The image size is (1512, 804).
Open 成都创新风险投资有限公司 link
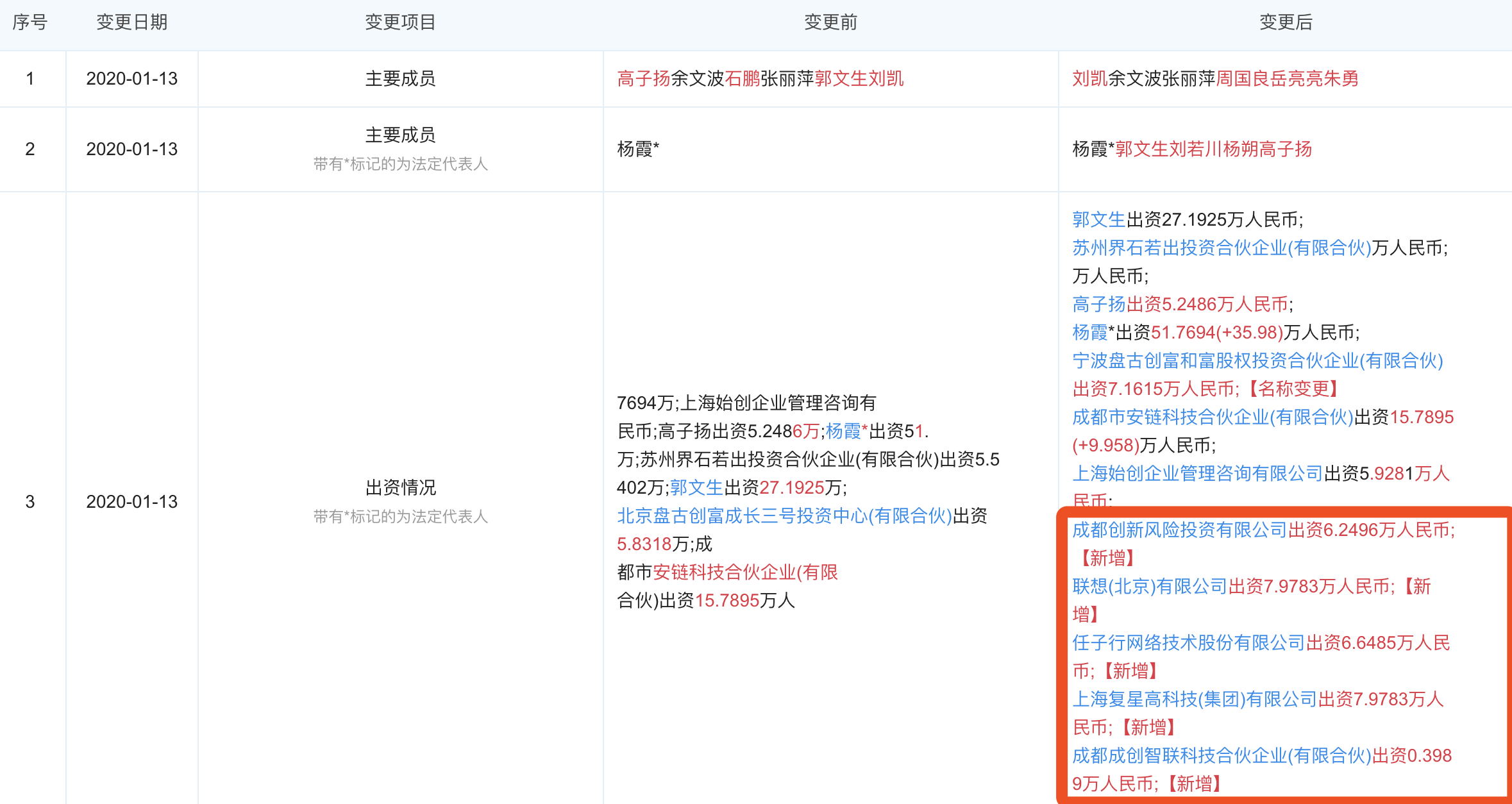click(x=1180, y=530)
